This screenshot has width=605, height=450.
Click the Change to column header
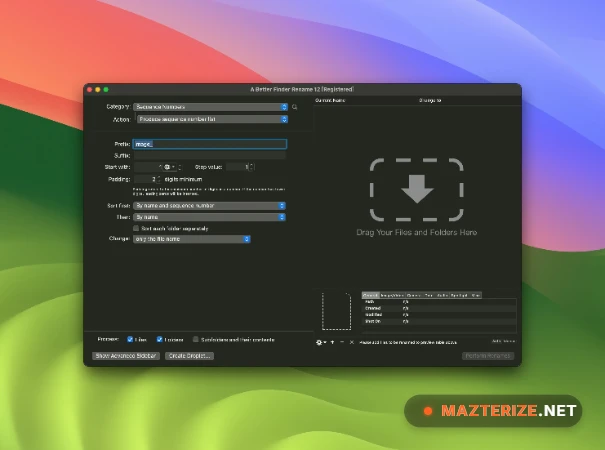pyautogui.click(x=430, y=100)
